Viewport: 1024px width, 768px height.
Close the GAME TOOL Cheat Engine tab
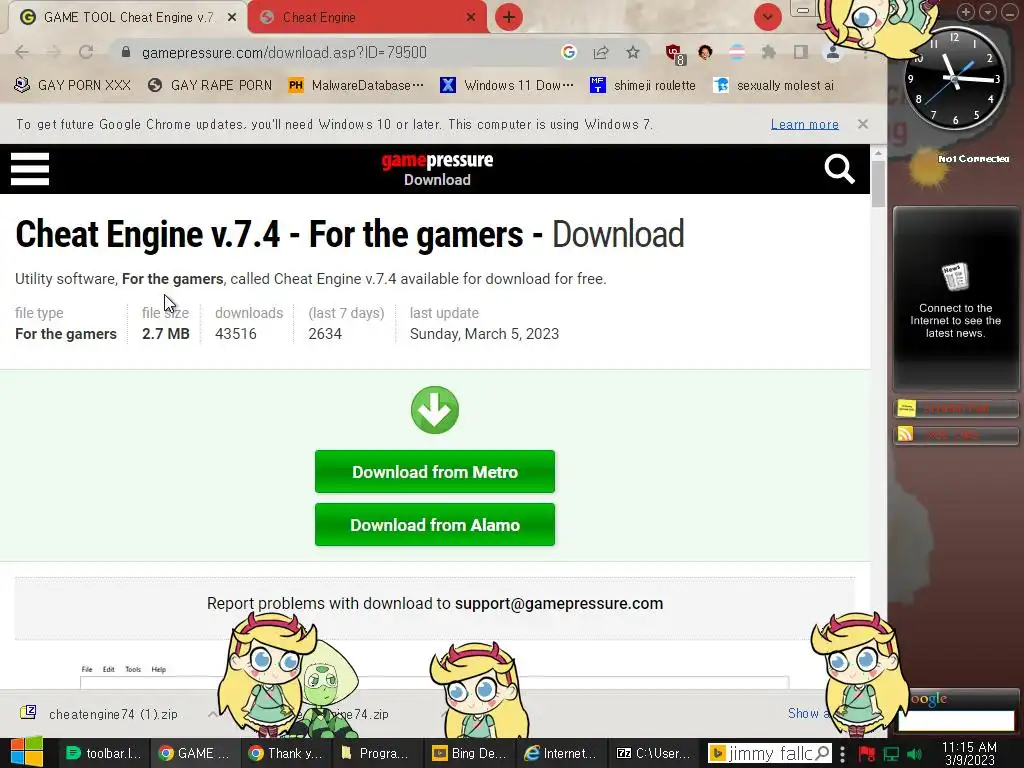click(232, 18)
